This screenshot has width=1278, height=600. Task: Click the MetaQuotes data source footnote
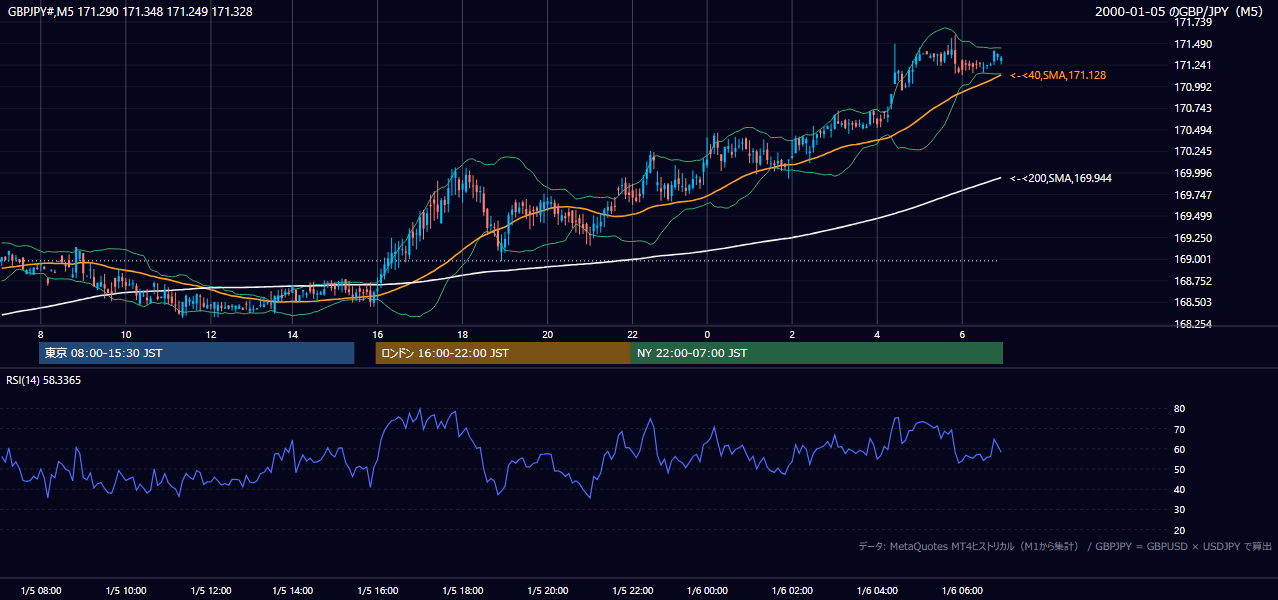pyautogui.click(x=1065, y=546)
